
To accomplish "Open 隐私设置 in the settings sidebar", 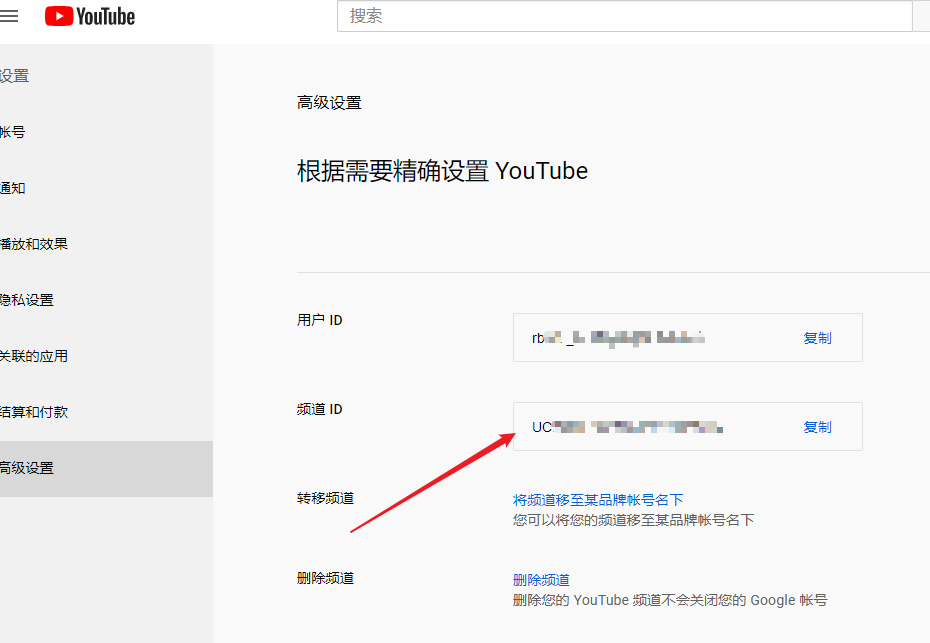I will (106, 300).
